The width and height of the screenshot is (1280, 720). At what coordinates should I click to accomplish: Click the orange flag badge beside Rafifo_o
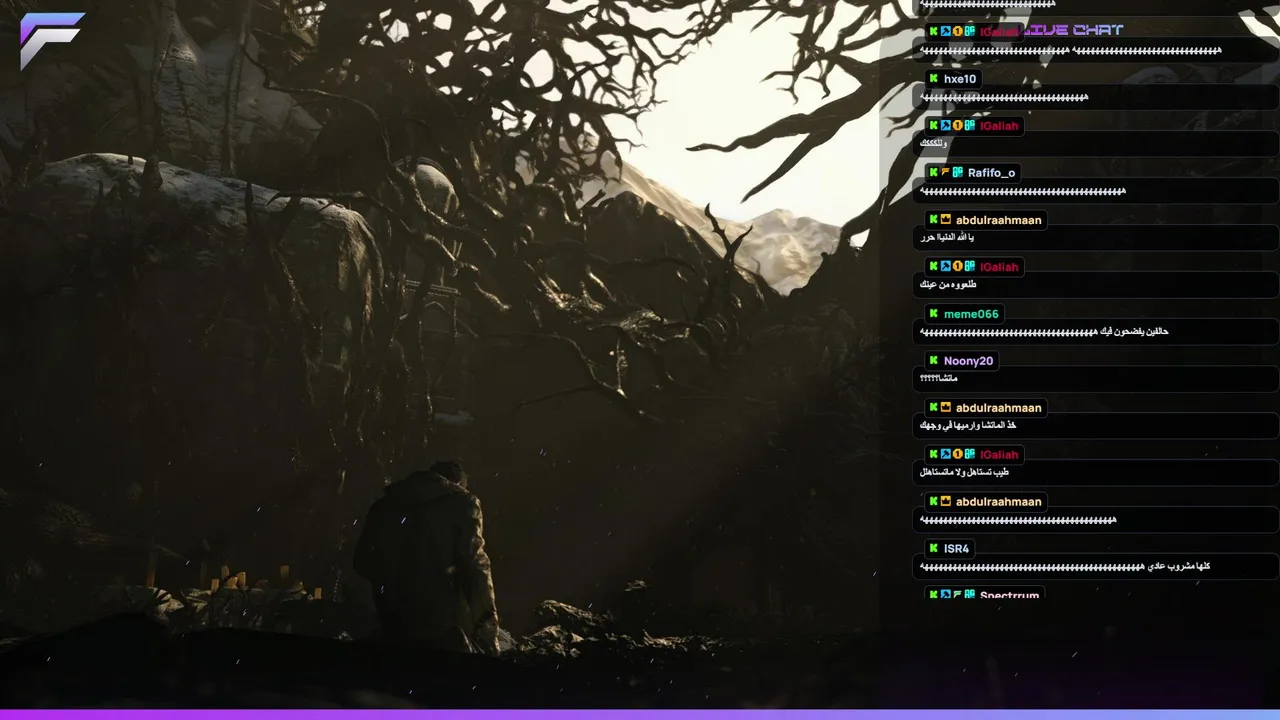946,173
